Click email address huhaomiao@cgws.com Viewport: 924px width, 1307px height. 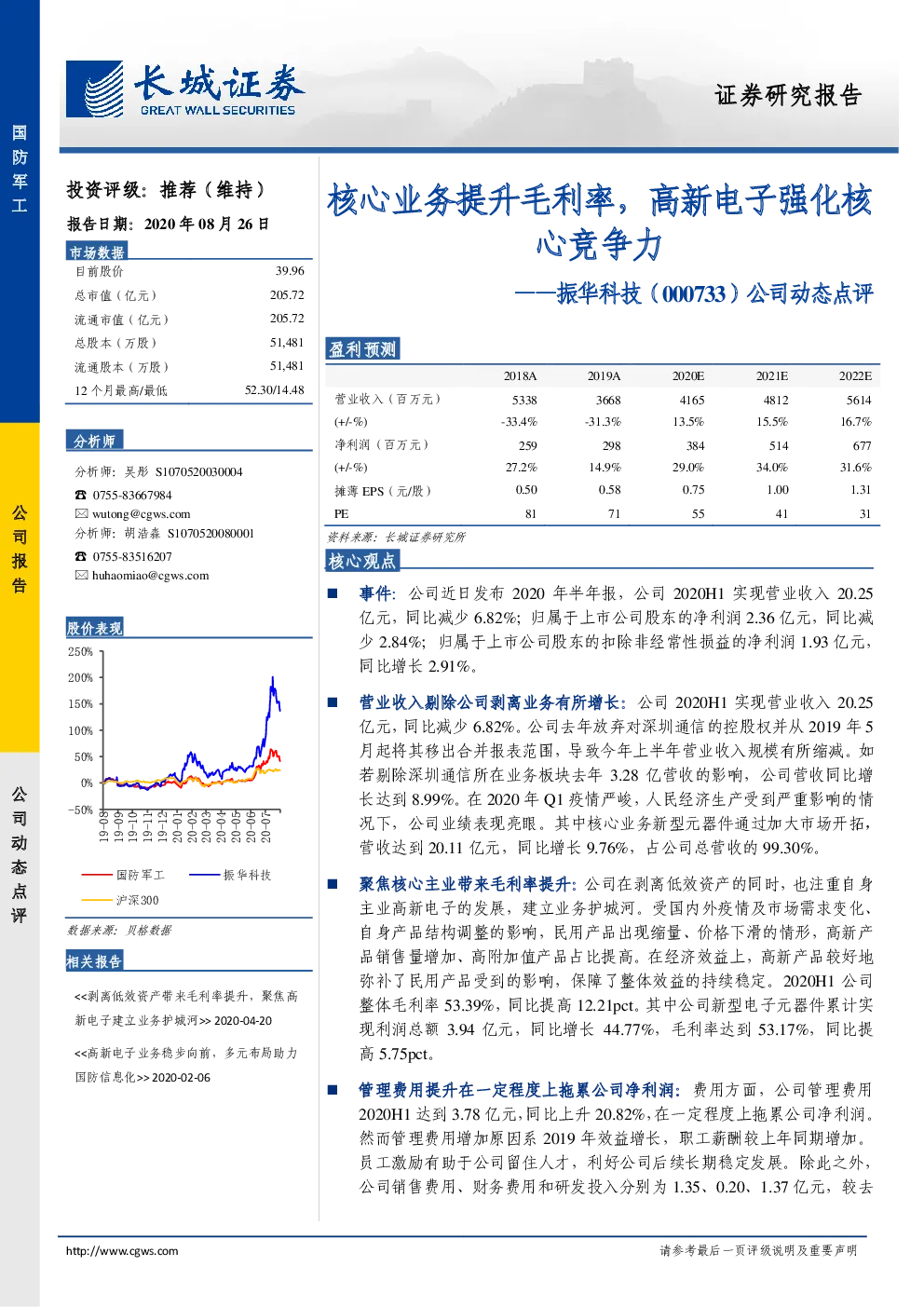(150, 575)
